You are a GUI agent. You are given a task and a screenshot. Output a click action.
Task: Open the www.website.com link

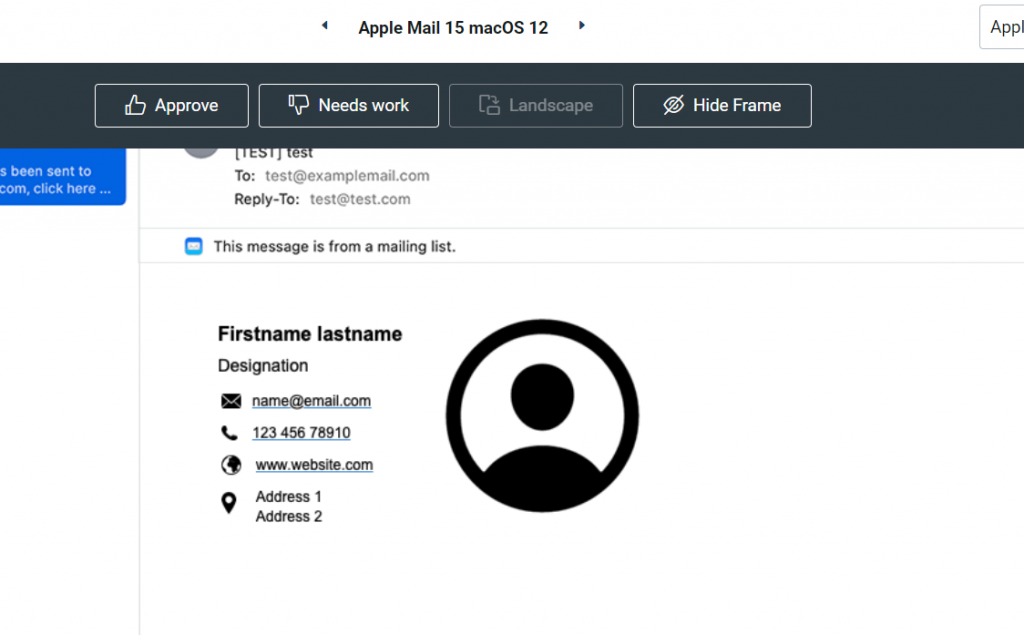point(314,465)
